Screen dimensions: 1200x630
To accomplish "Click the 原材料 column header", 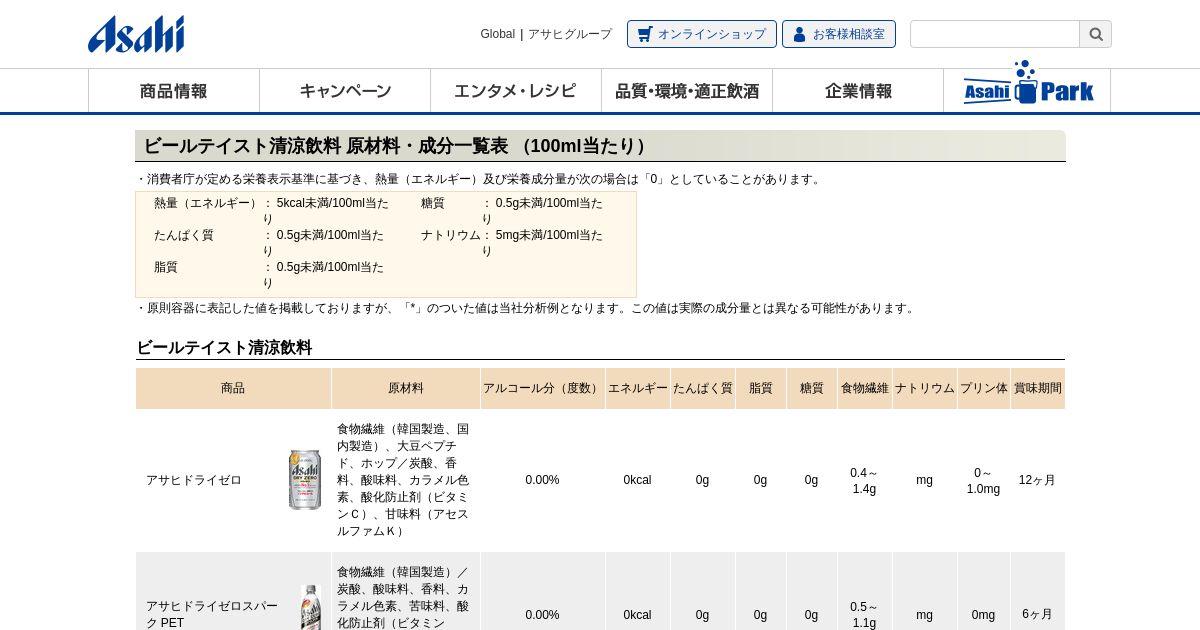I will pos(406,388).
